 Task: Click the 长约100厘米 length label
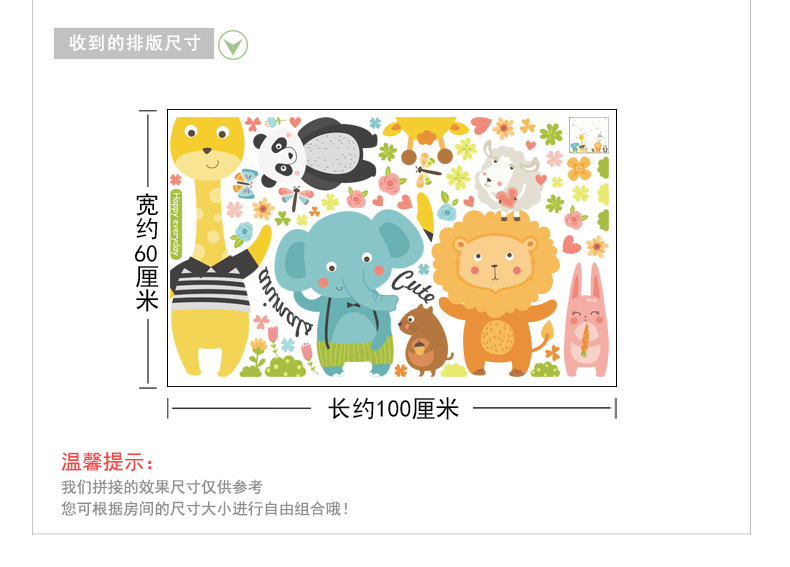tap(393, 408)
